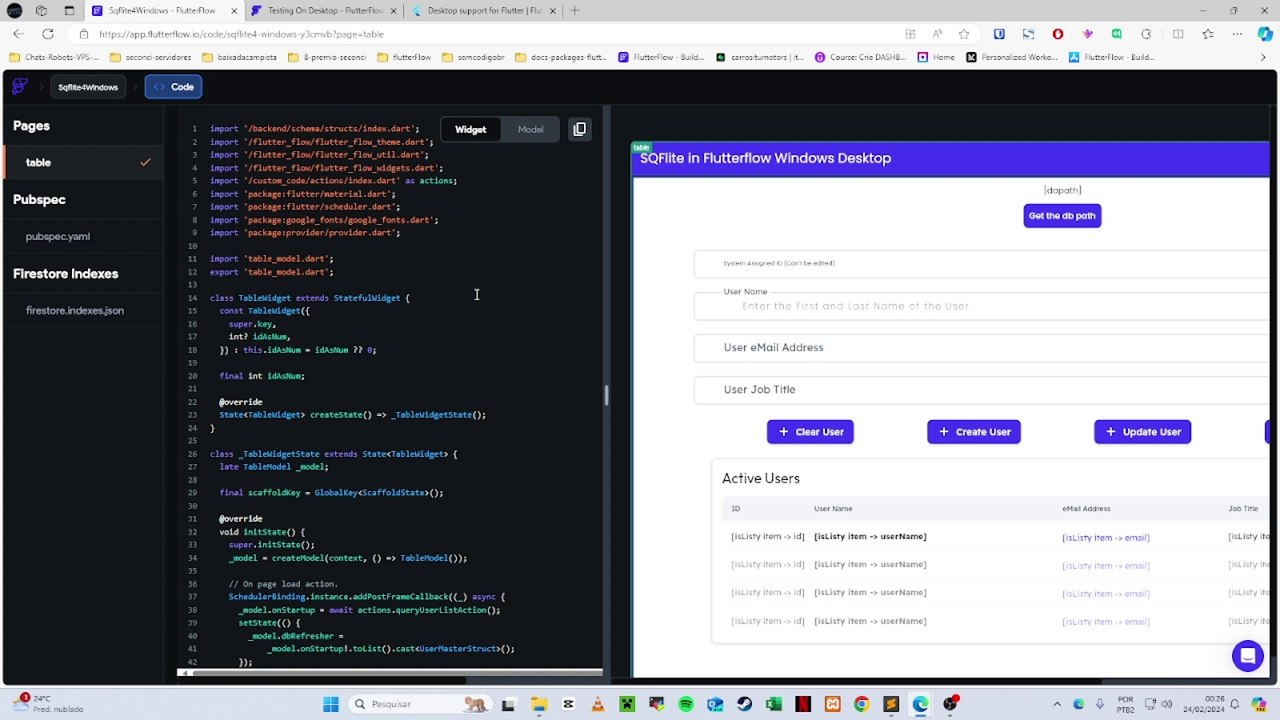
Task: Open the Windows Start menu
Action: [330, 704]
